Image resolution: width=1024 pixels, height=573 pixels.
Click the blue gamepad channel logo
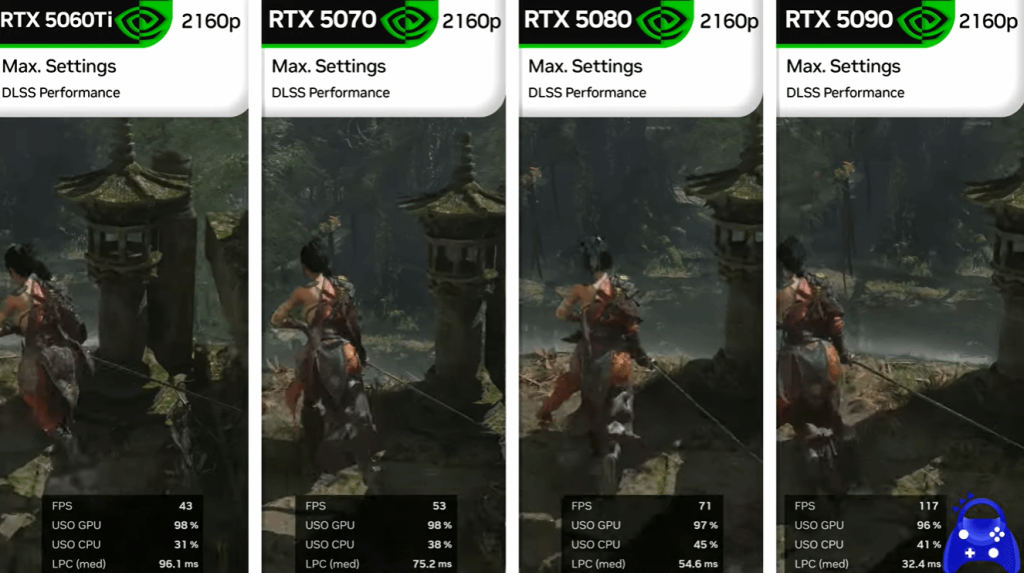[981, 534]
